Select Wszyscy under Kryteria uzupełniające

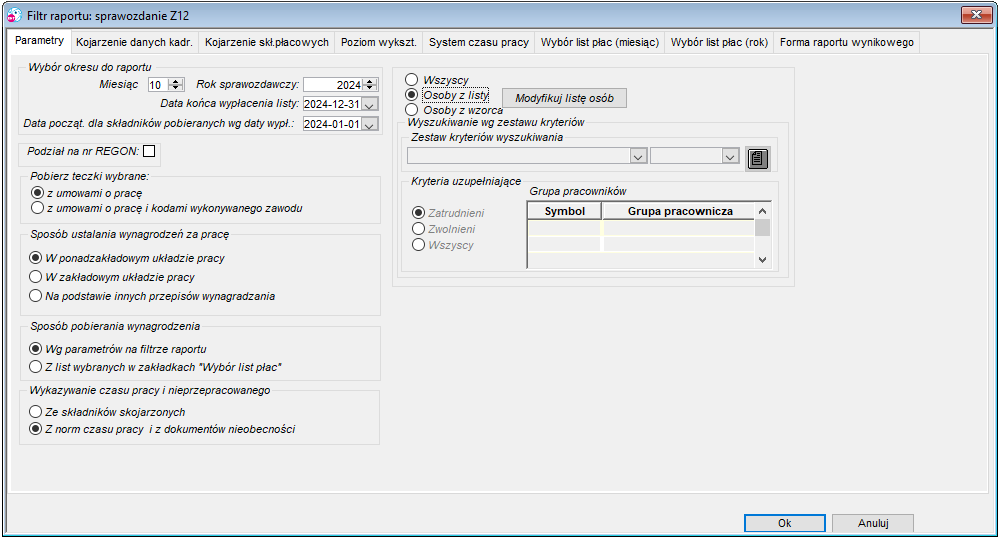click(x=418, y=245)
